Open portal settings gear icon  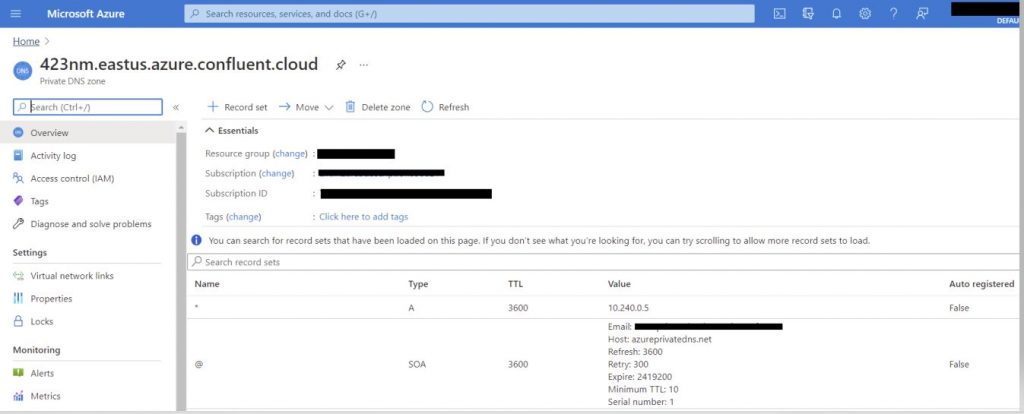tap(865, 14)
